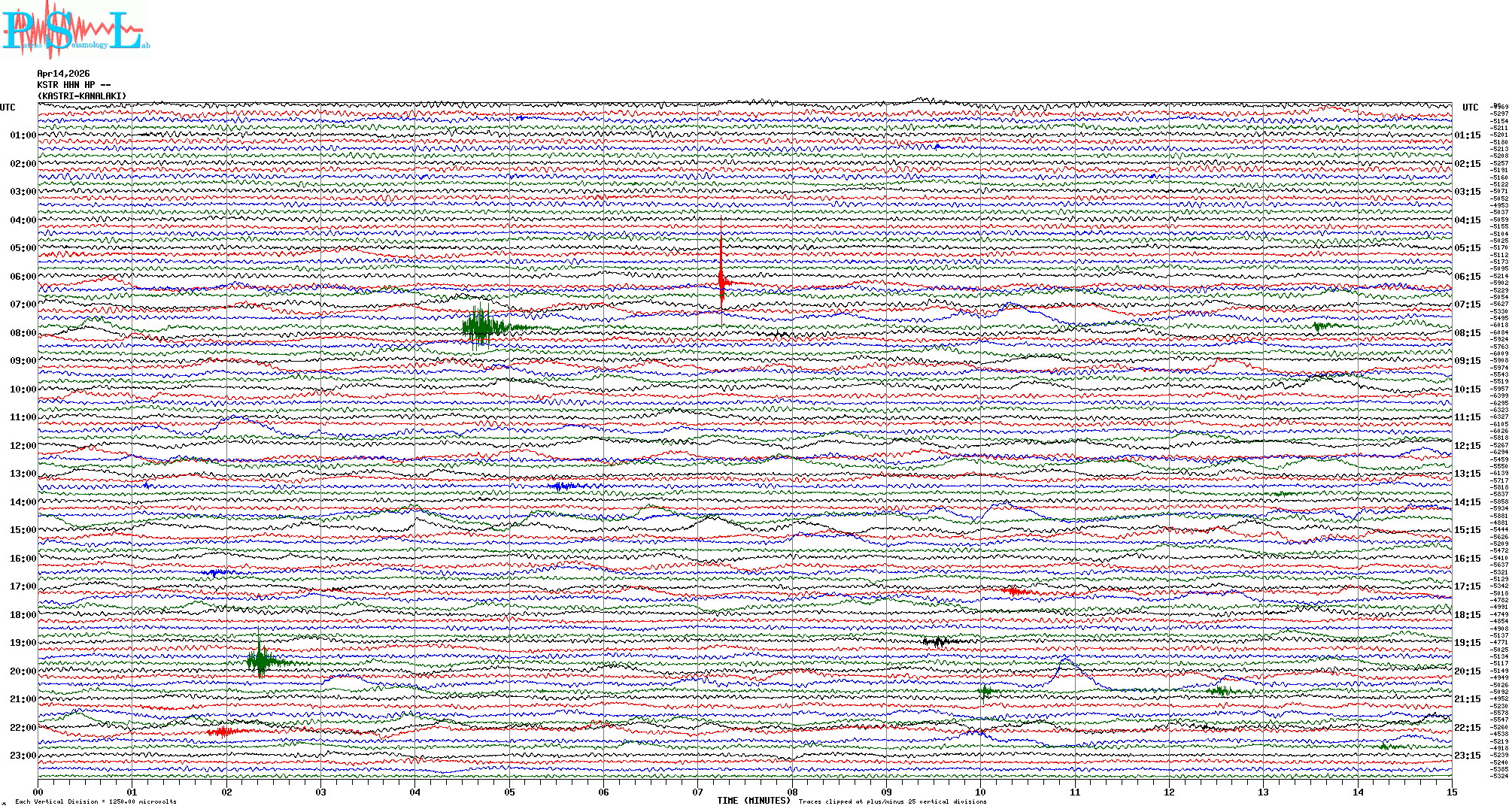
Task: Click minute 08 on bottom axis
Action: click(792, 792)
